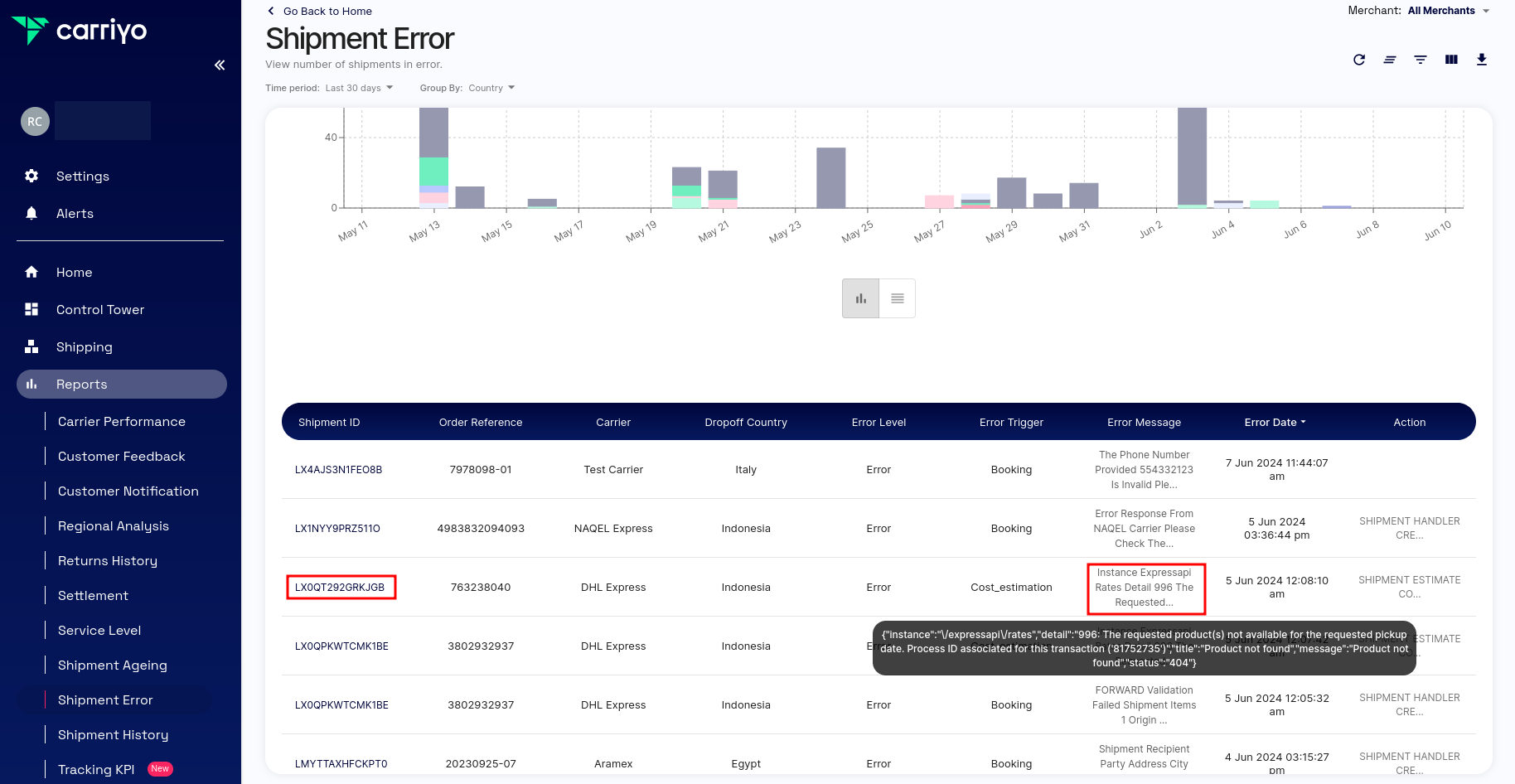Open Regional Analysis report
Screen dimensions: 1515x784
coord(114,525)
